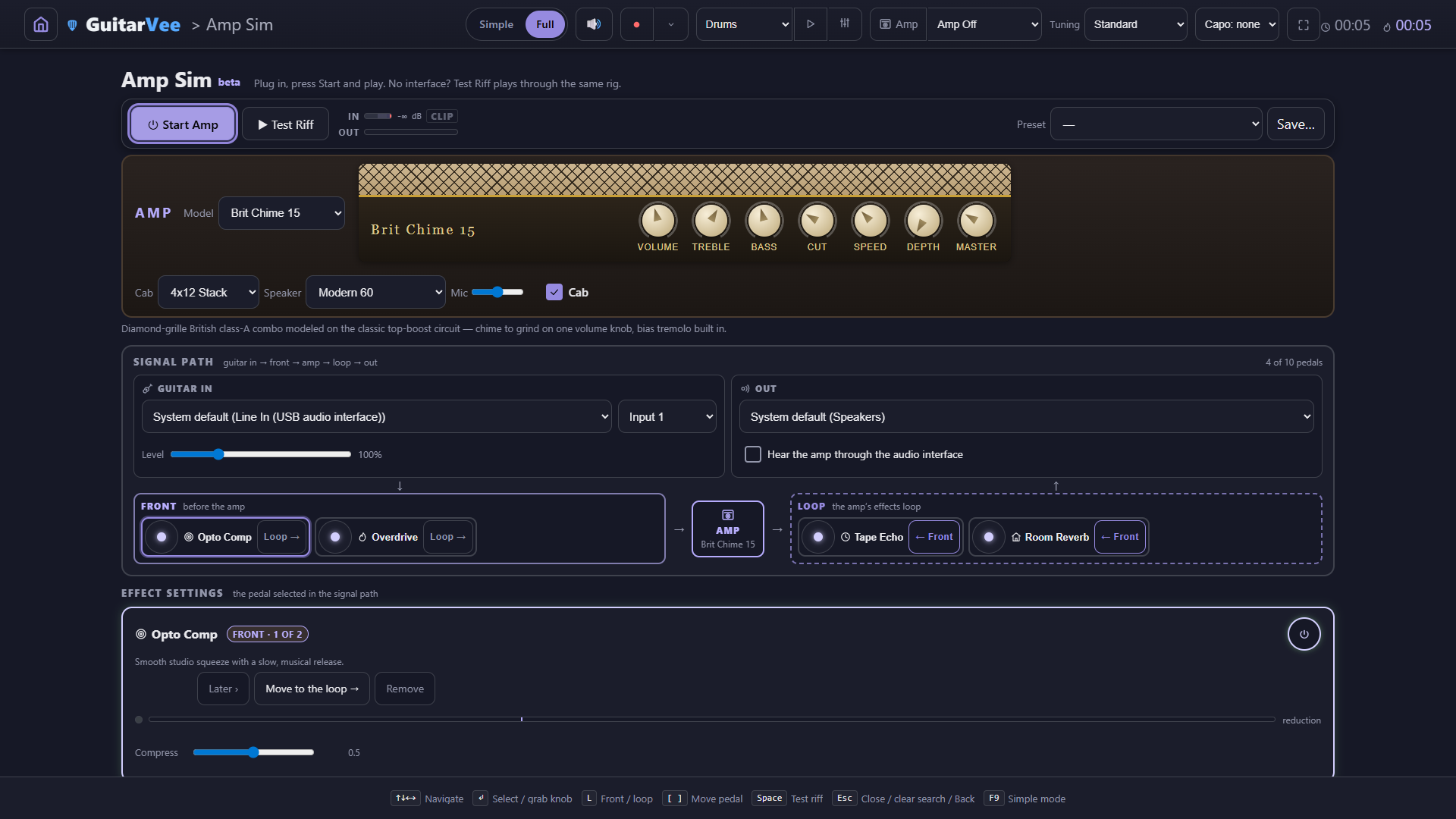1456x819 pixels.
Task: Open the guitar input device selector
Action: click(376, 416)
